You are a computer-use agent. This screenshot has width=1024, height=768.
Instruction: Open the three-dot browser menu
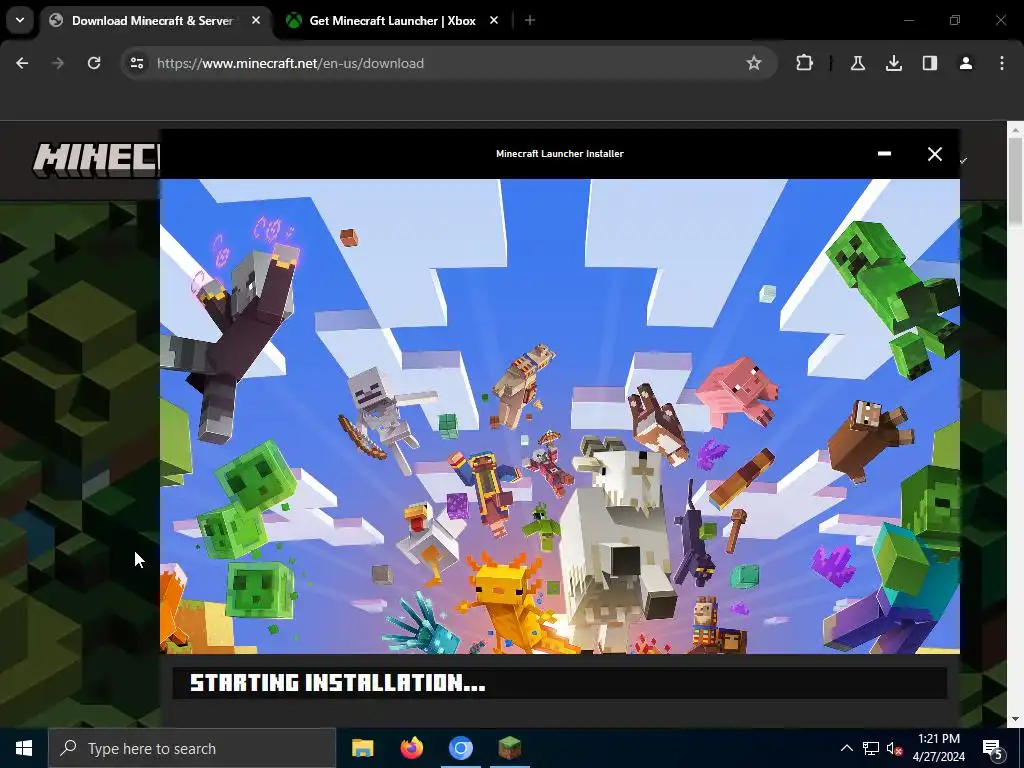[1002, 63]
